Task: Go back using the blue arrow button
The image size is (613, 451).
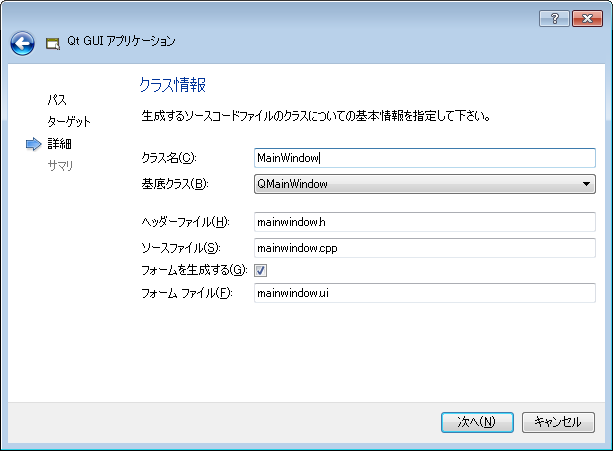Action: click(22, 43)
